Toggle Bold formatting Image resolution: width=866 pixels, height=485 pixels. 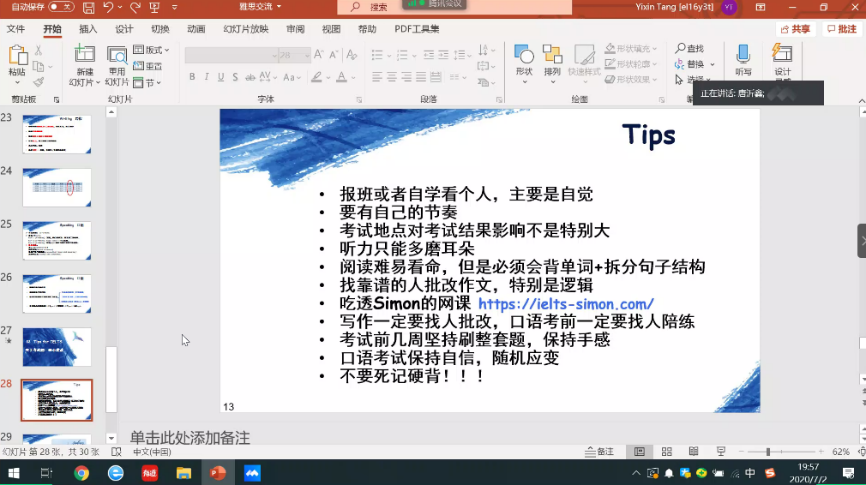[x=192, y=77]
